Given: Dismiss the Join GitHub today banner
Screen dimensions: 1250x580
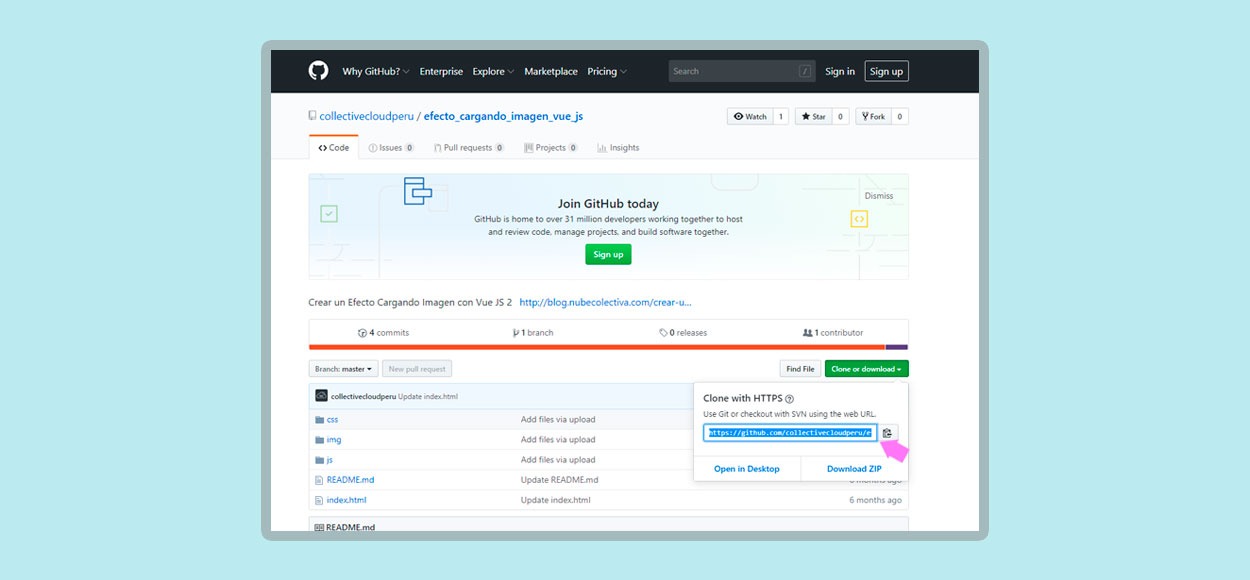Looking at the screenshot, I should (879, 196).
